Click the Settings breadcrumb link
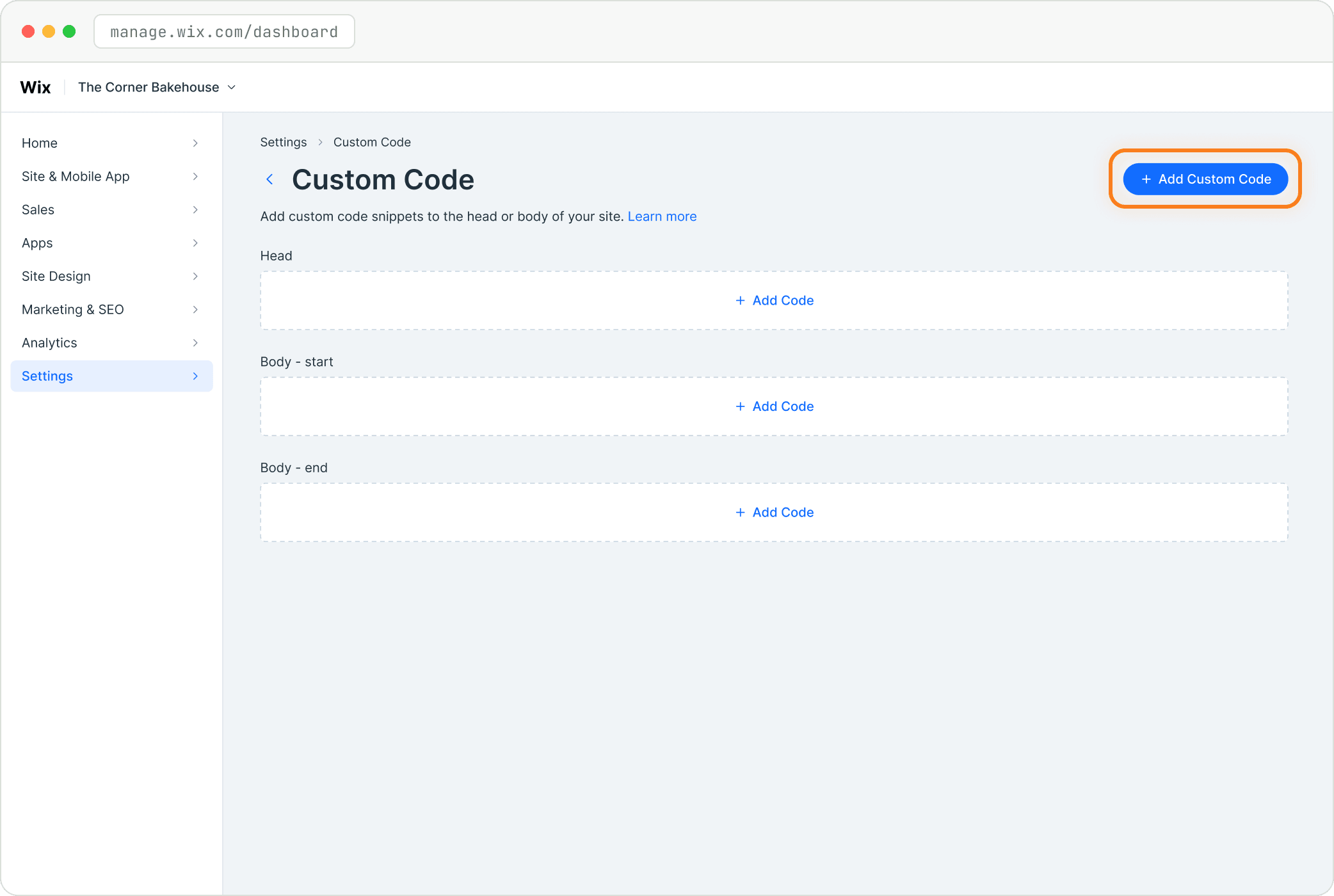This screenshot has width=1334, height=896. click(x=284, y=142)
